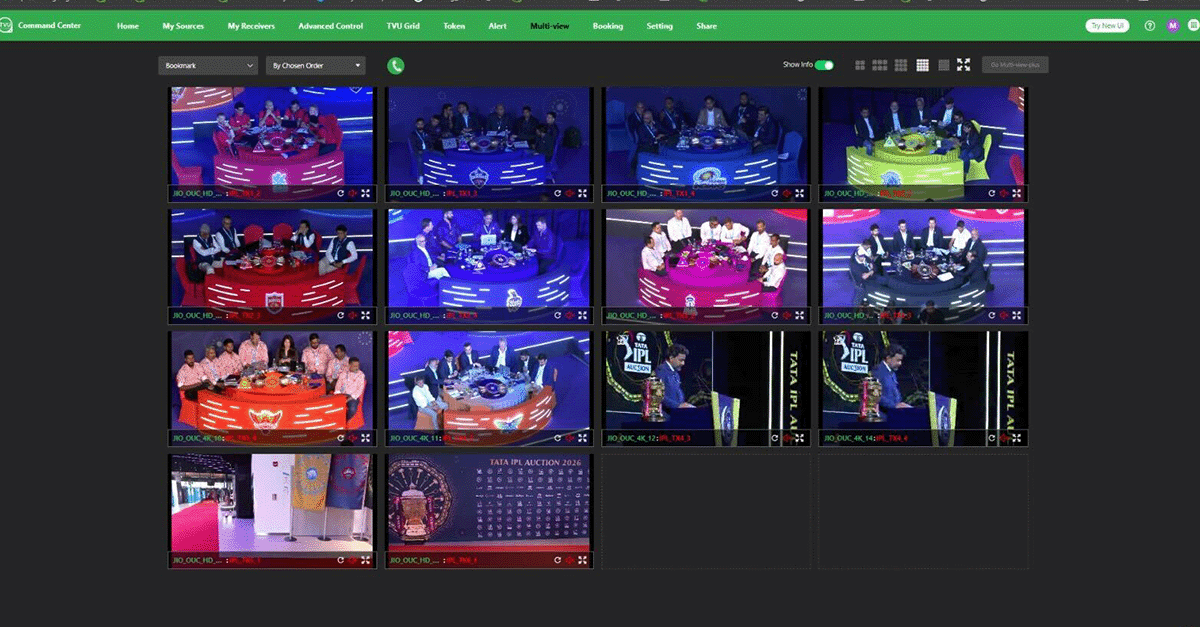
Task: Open the Token menu
Action: (454, 26)
